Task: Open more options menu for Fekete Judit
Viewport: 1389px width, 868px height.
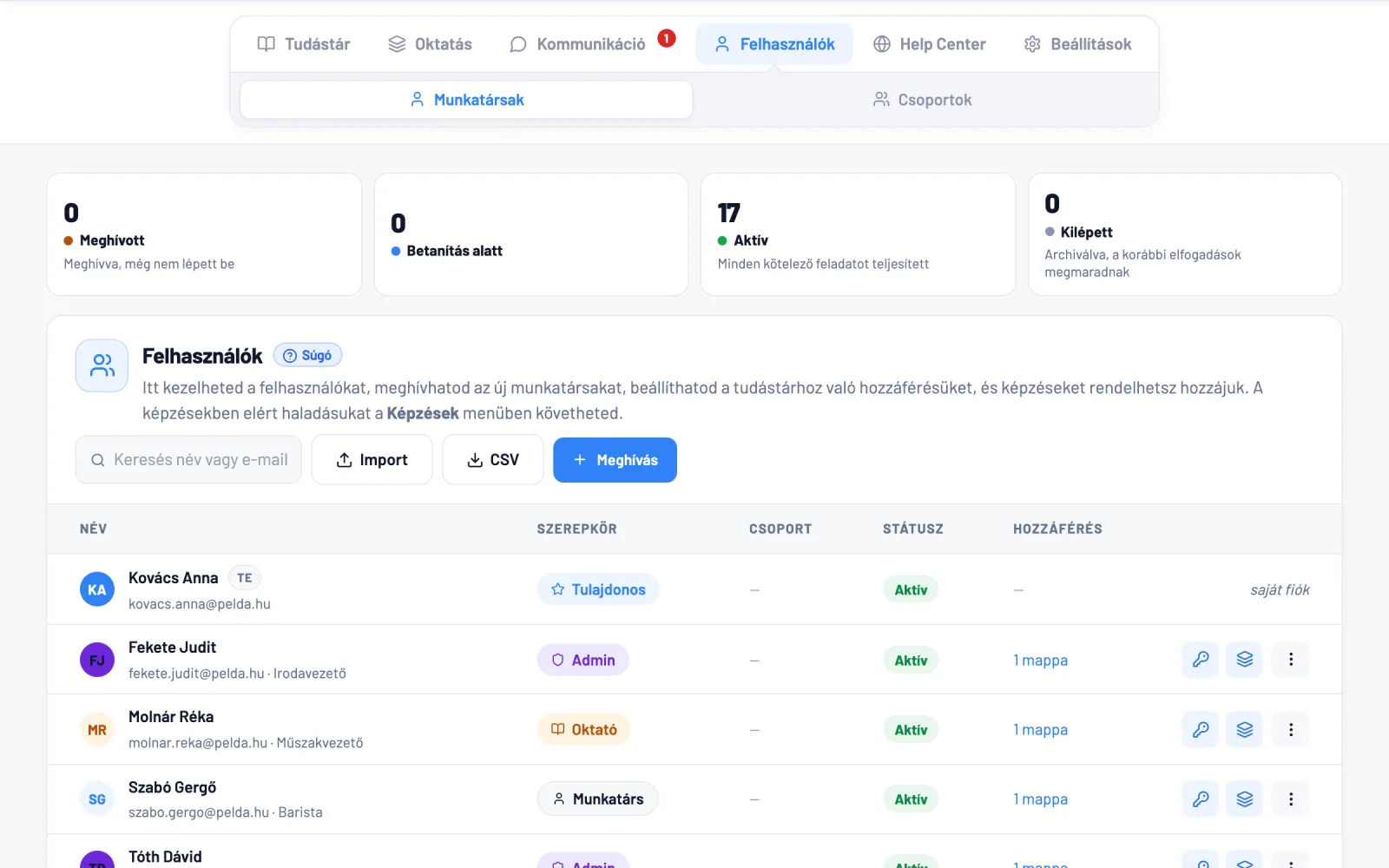Action: 1291,660
